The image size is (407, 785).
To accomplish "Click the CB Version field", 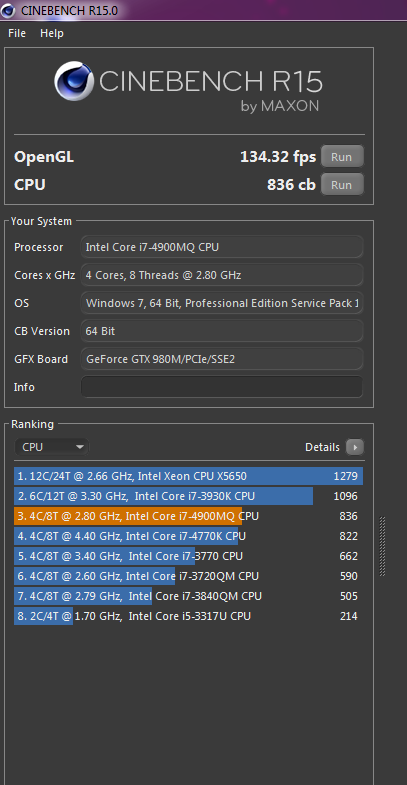I will [x=222, y=331].
